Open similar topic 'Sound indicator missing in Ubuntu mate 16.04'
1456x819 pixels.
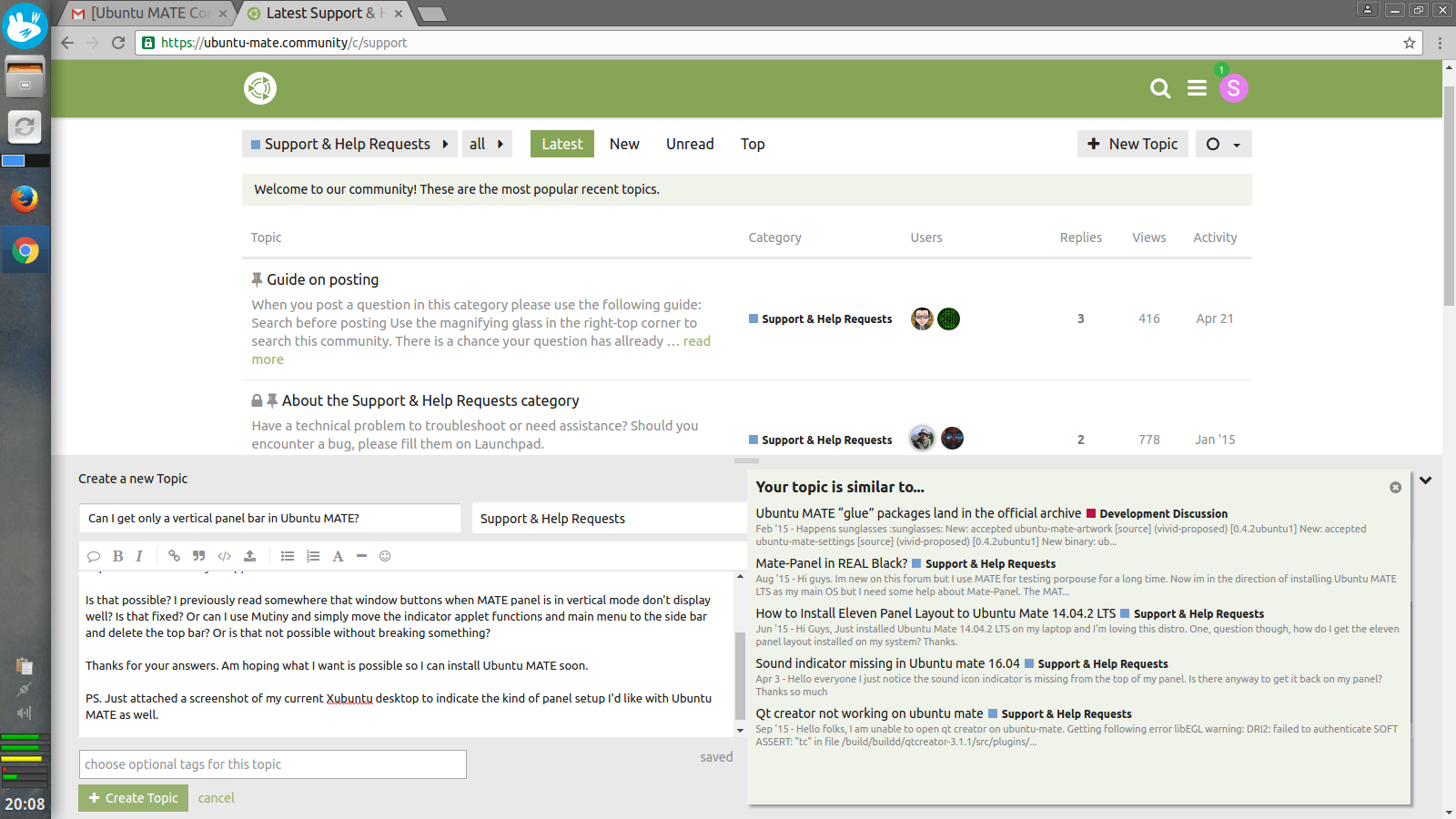(x=888, y=663)
